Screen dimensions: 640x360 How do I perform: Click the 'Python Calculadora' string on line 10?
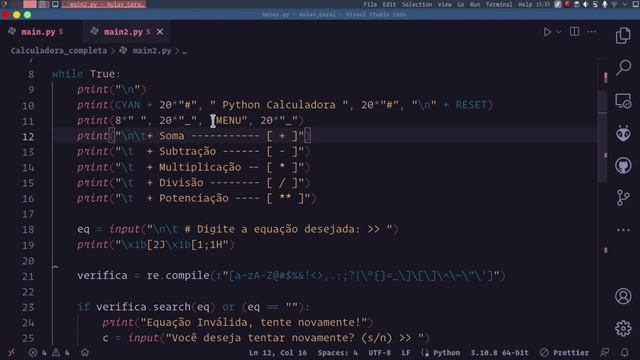click(x=279, y=105)
